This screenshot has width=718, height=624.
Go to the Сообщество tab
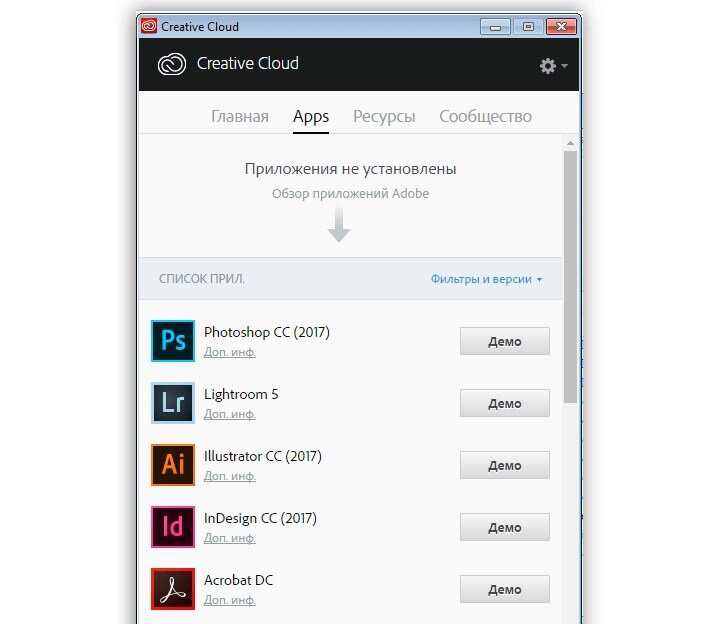click(x=485, y=116)
